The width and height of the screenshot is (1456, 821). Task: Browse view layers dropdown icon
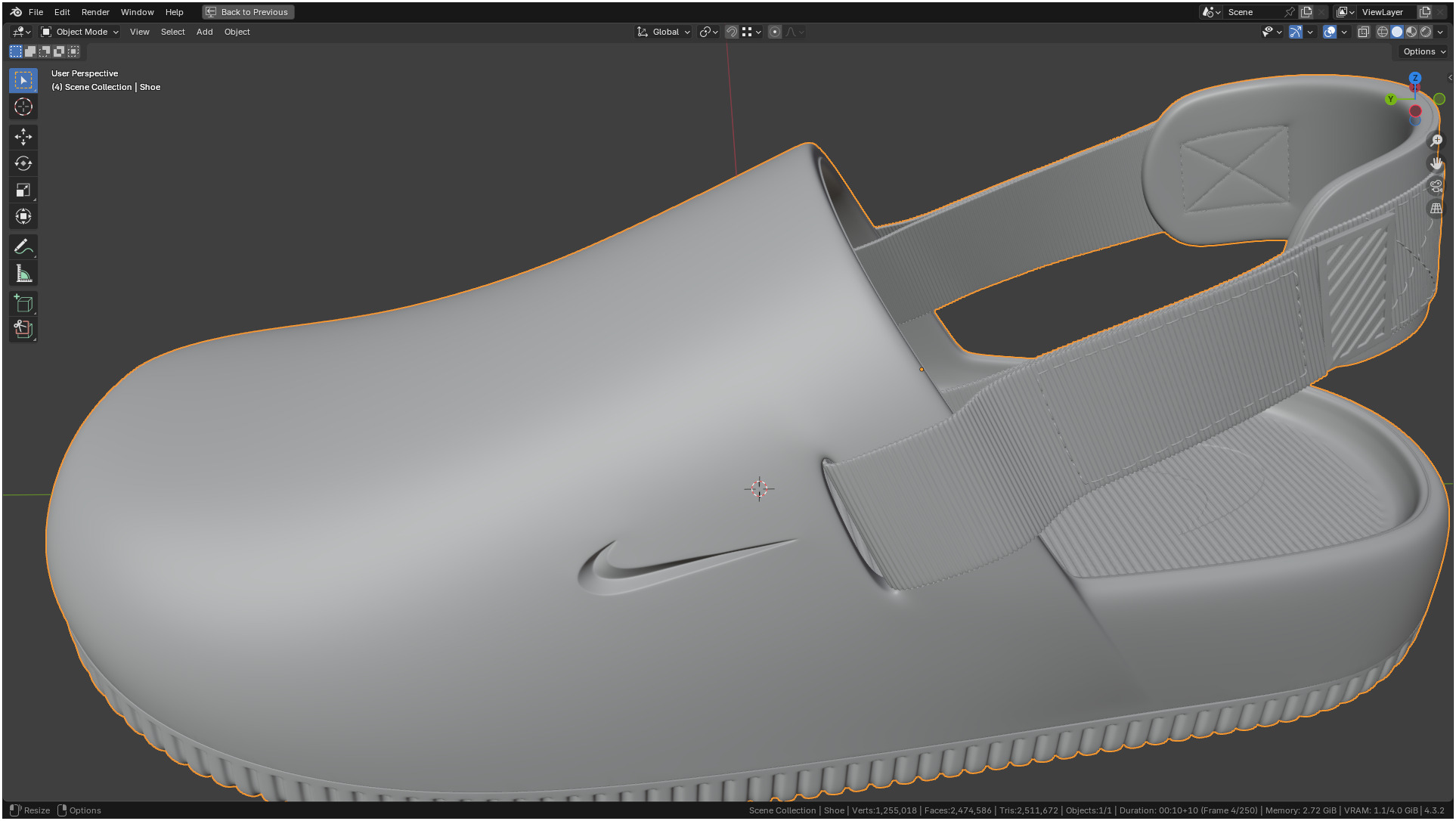click(1346, 12)
